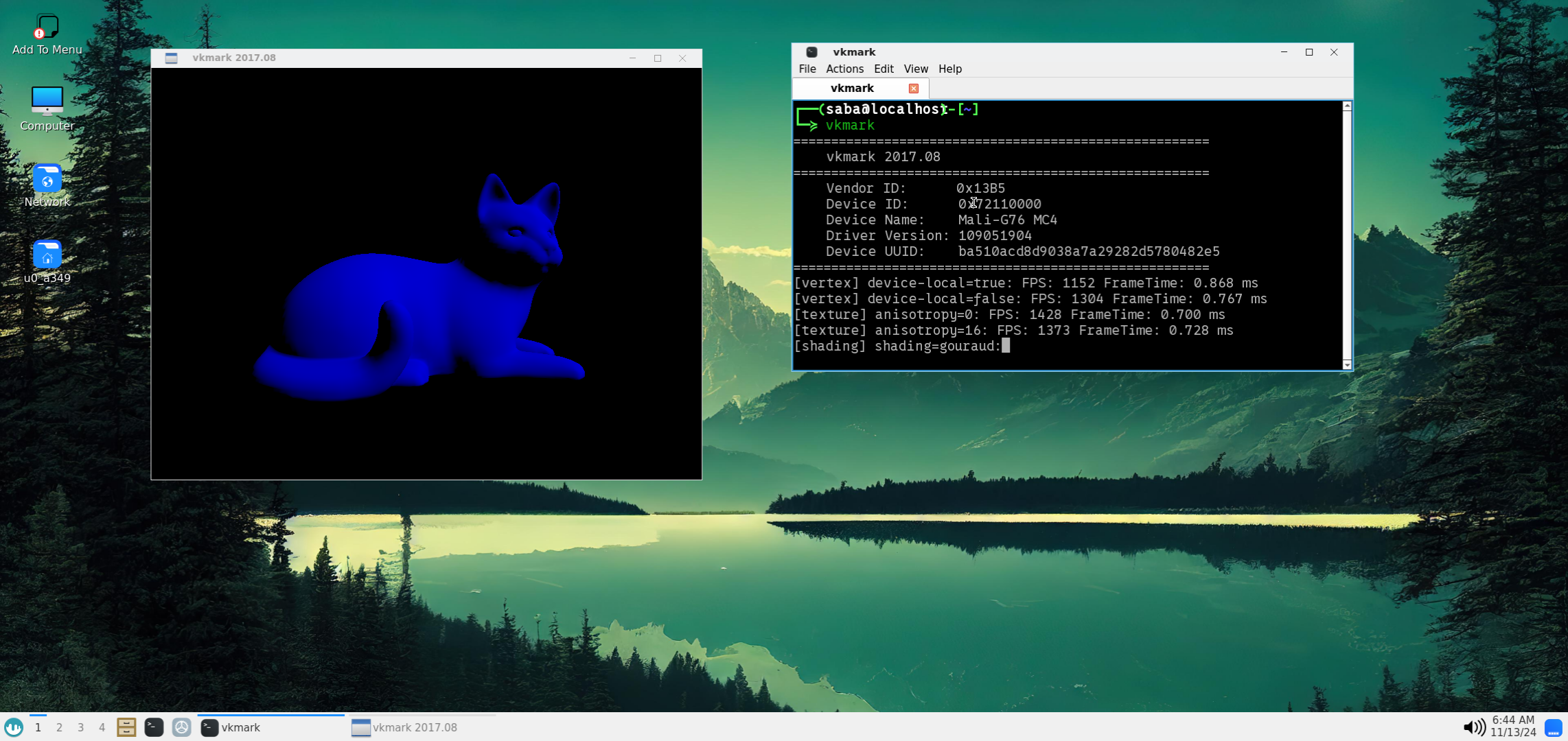Switch to workspace 2
This screenshot has height=741, width=1568.
(x=59, y=727)
